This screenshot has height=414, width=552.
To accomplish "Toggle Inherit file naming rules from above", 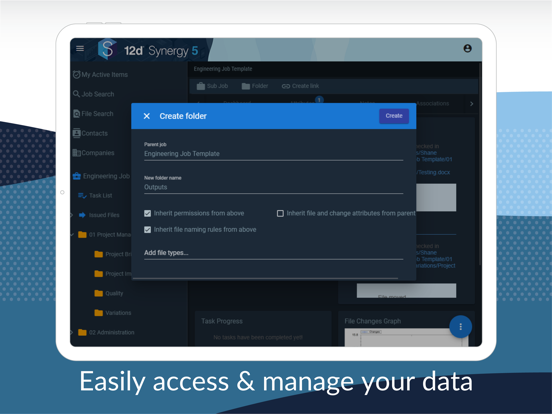I will [148, 230].
